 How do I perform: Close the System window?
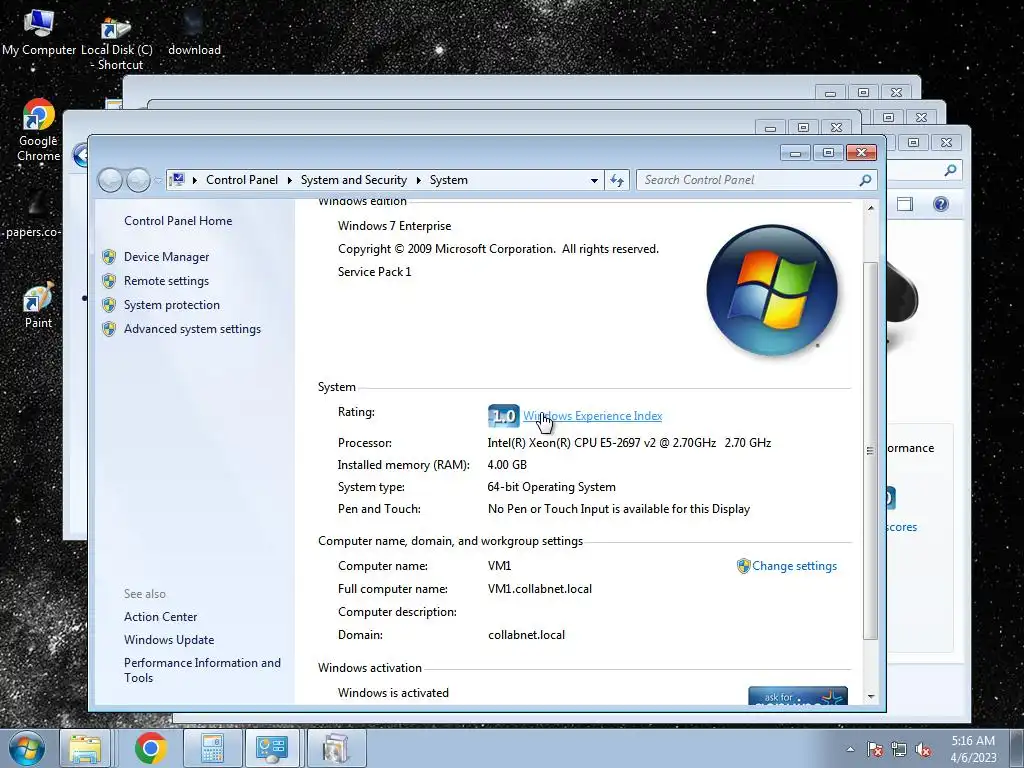tap(861, 153)
